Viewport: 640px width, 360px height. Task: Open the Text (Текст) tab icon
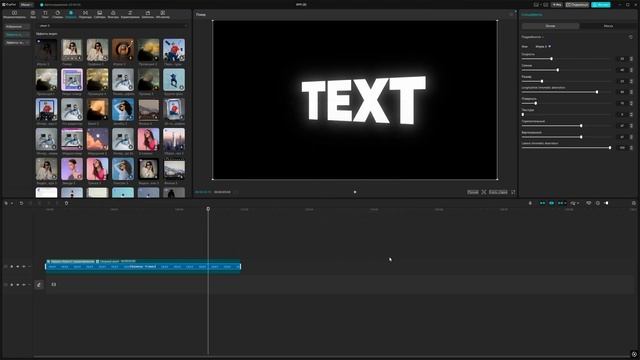point(45,13)
